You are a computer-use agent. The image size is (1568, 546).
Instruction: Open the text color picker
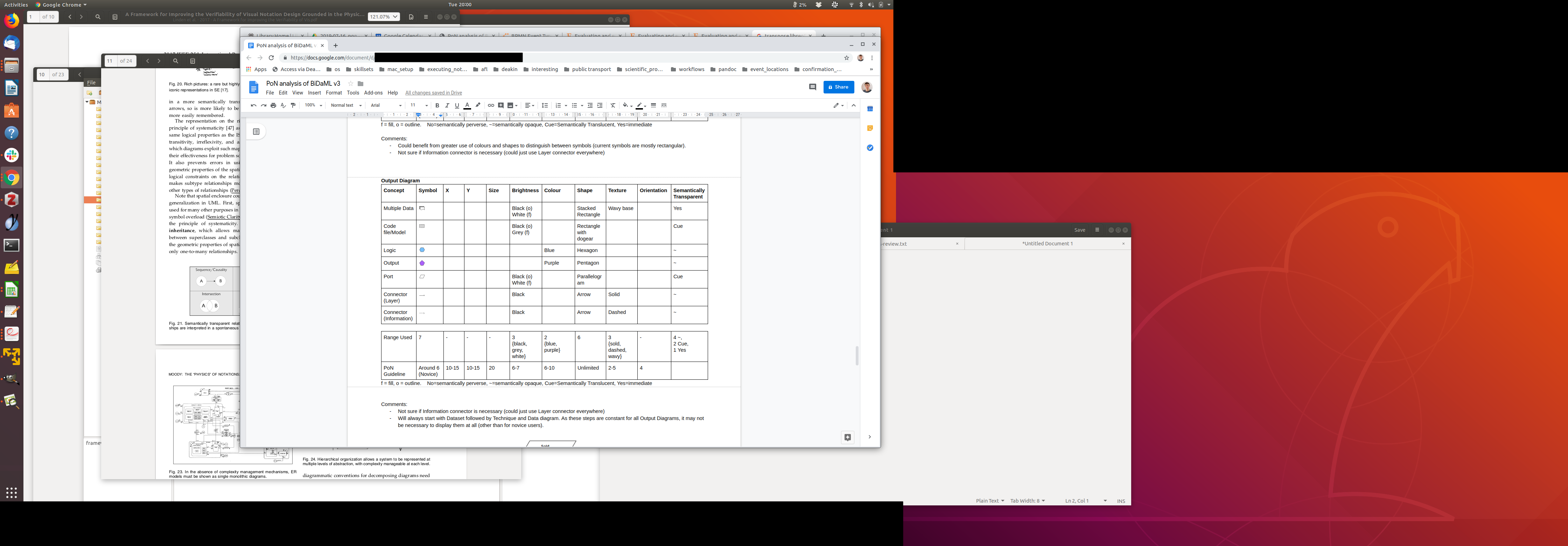467,105
